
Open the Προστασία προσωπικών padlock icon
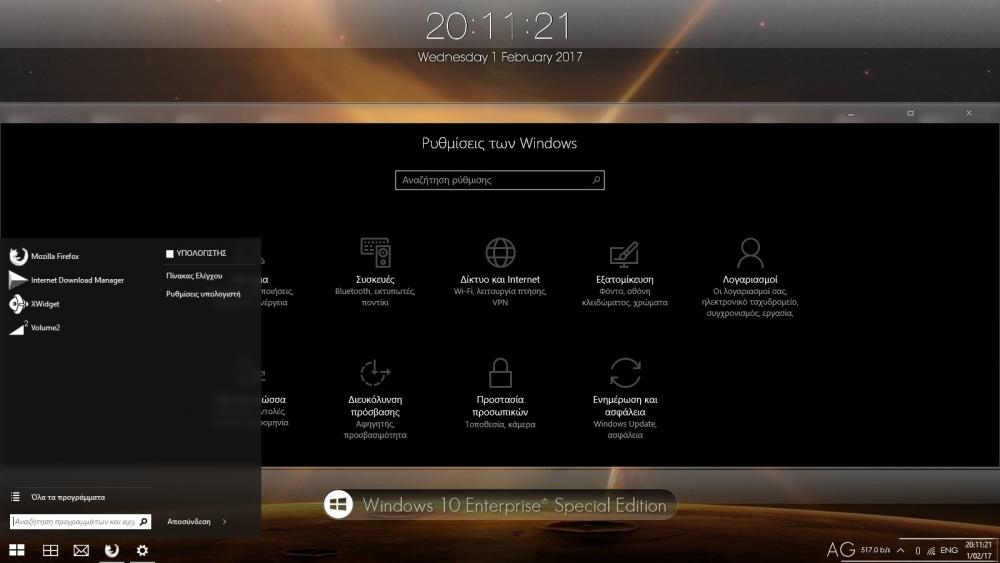tap(500, 372)
